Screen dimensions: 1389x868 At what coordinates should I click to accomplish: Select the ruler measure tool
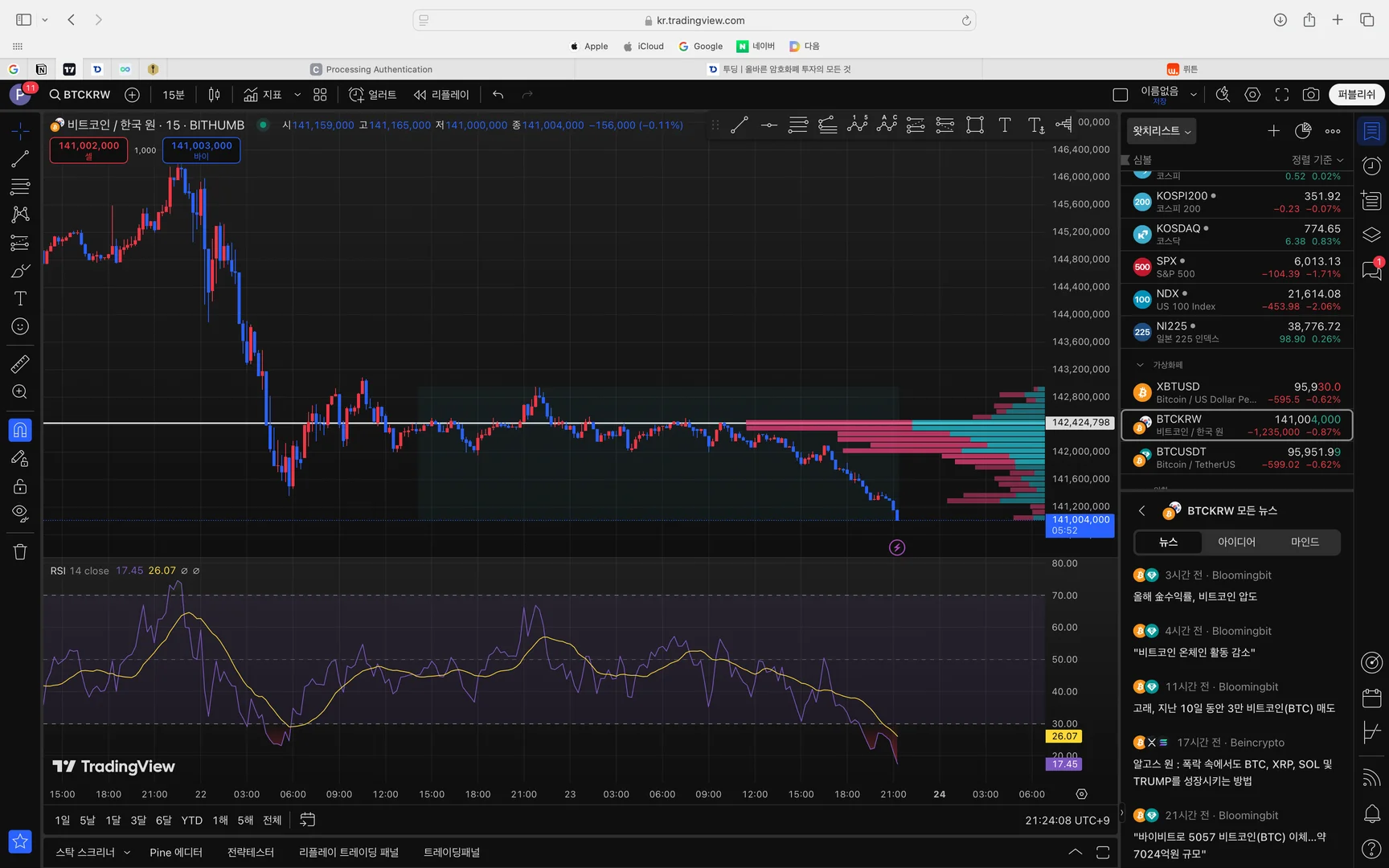point(20,364)
